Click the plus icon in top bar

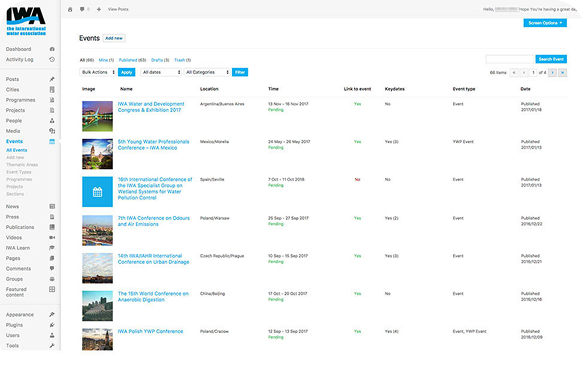click(x=99, y=9)
